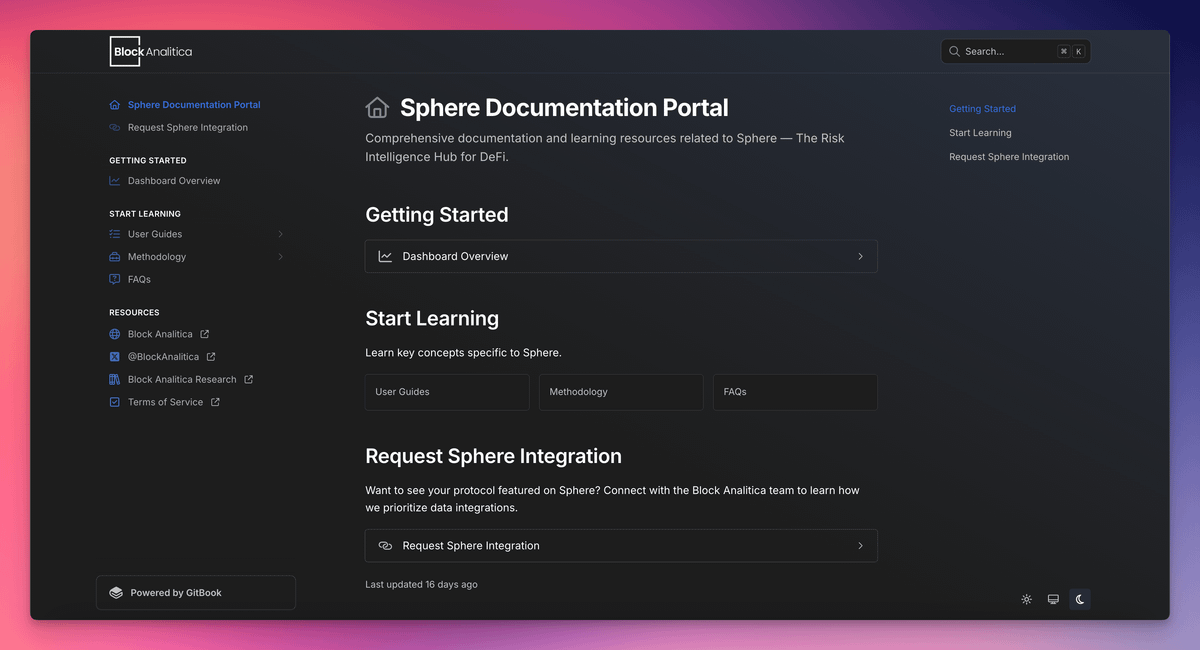
Task: Click the search magnifier icon
Action: pyautogui.click(x=955, y=51)
